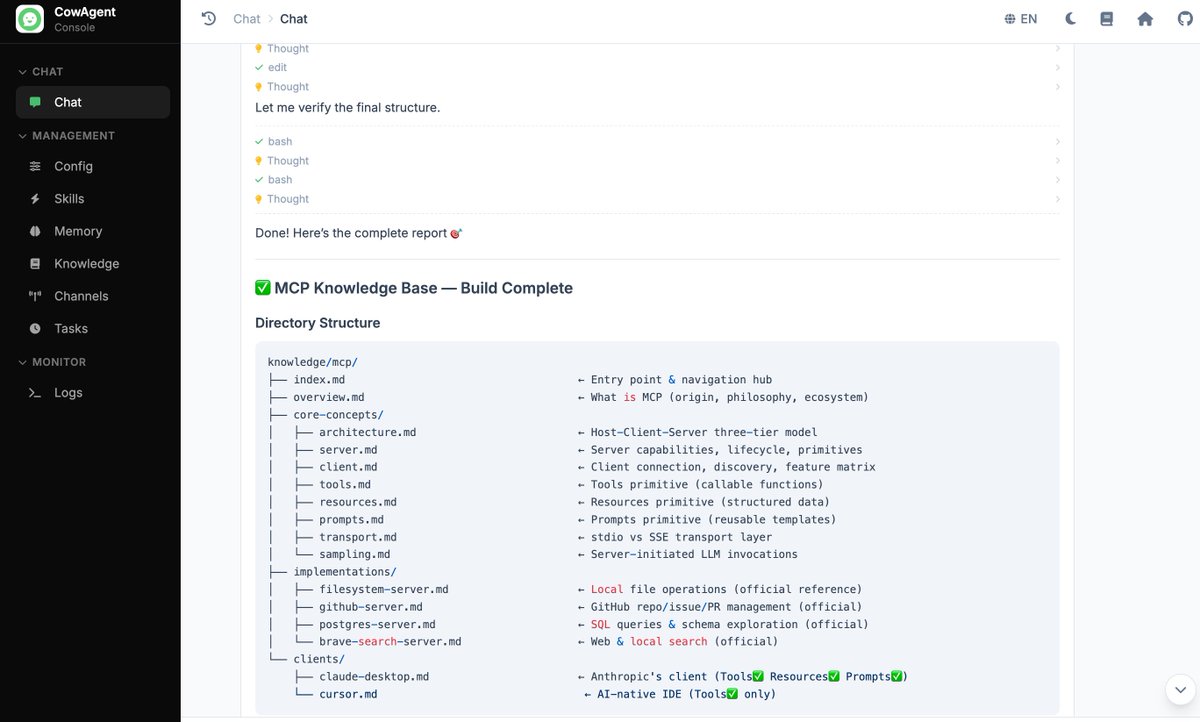Click 'brave-search-server.md' in the tree
Image resolution: width=1200 pixels, height=722 pixels.
pos(390,641)
